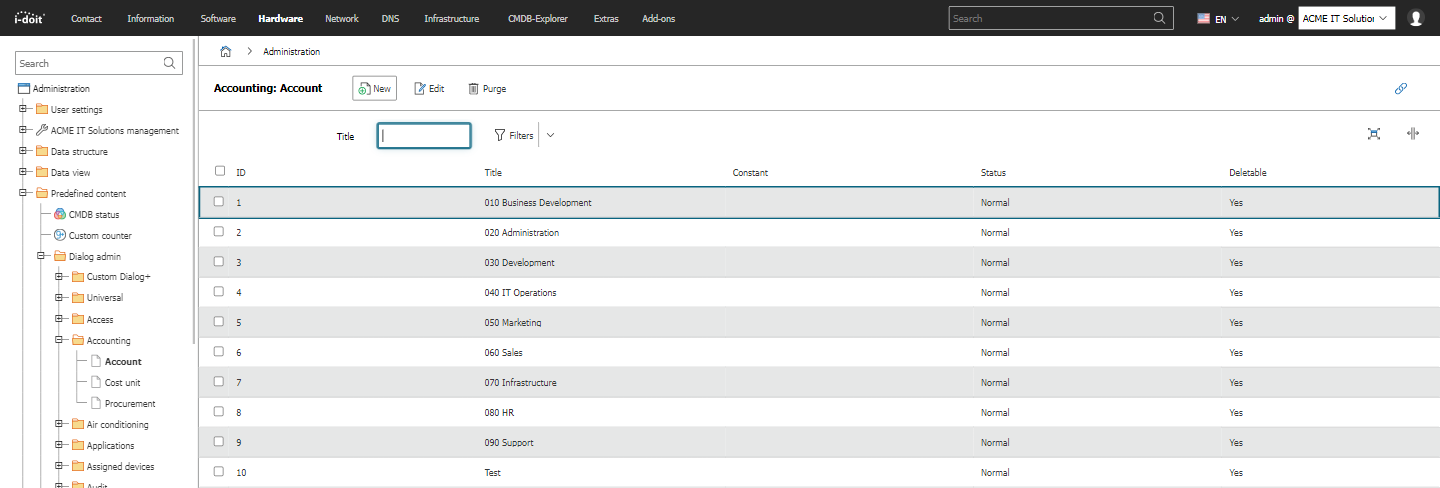This screenshot has height=488, width=1440.
Task: Open the Contact menu
Action: [x=86, y=18]
